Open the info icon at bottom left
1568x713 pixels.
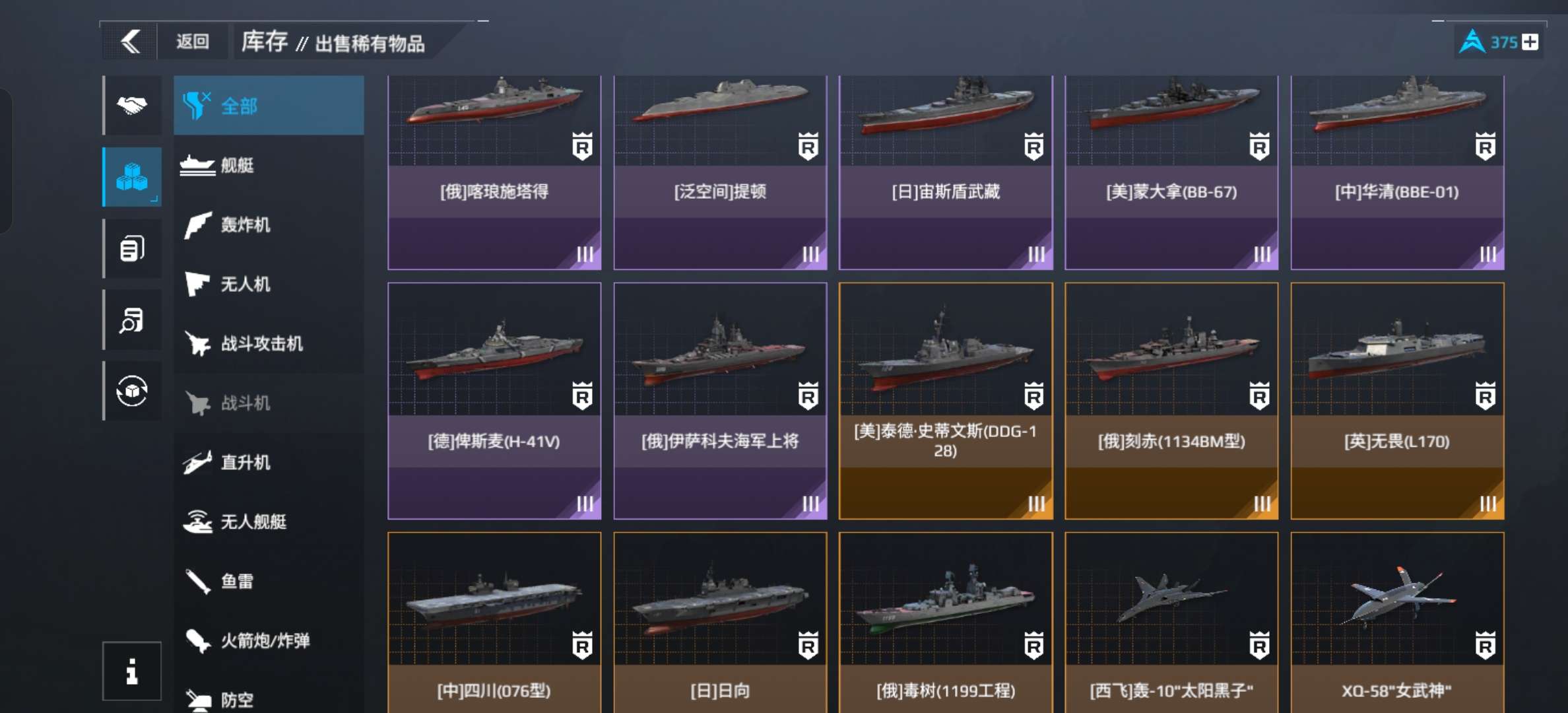(132, 671)
